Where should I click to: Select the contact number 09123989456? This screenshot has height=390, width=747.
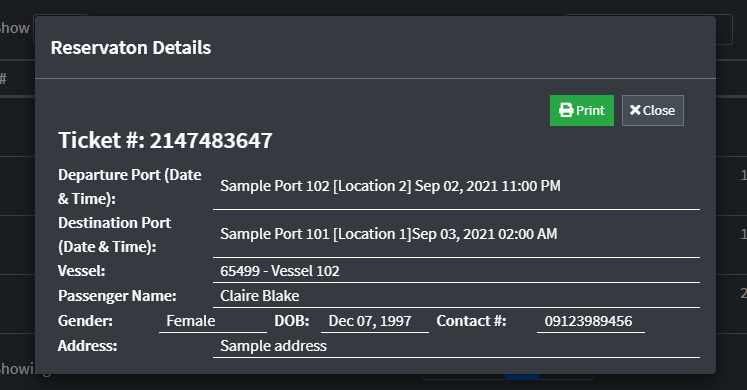(588, 321)
